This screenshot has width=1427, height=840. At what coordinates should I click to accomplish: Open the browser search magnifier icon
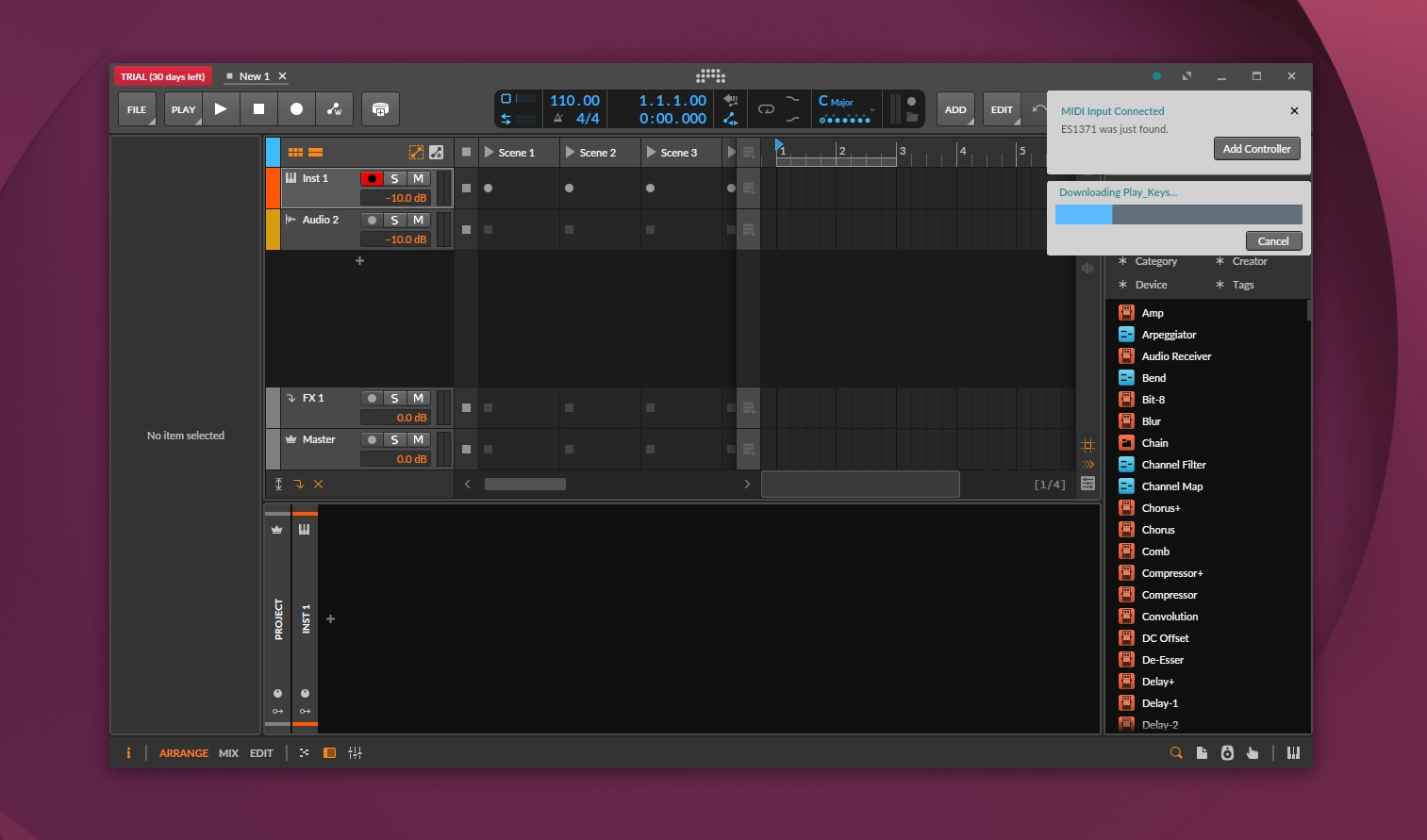[x=1176, y=752]
